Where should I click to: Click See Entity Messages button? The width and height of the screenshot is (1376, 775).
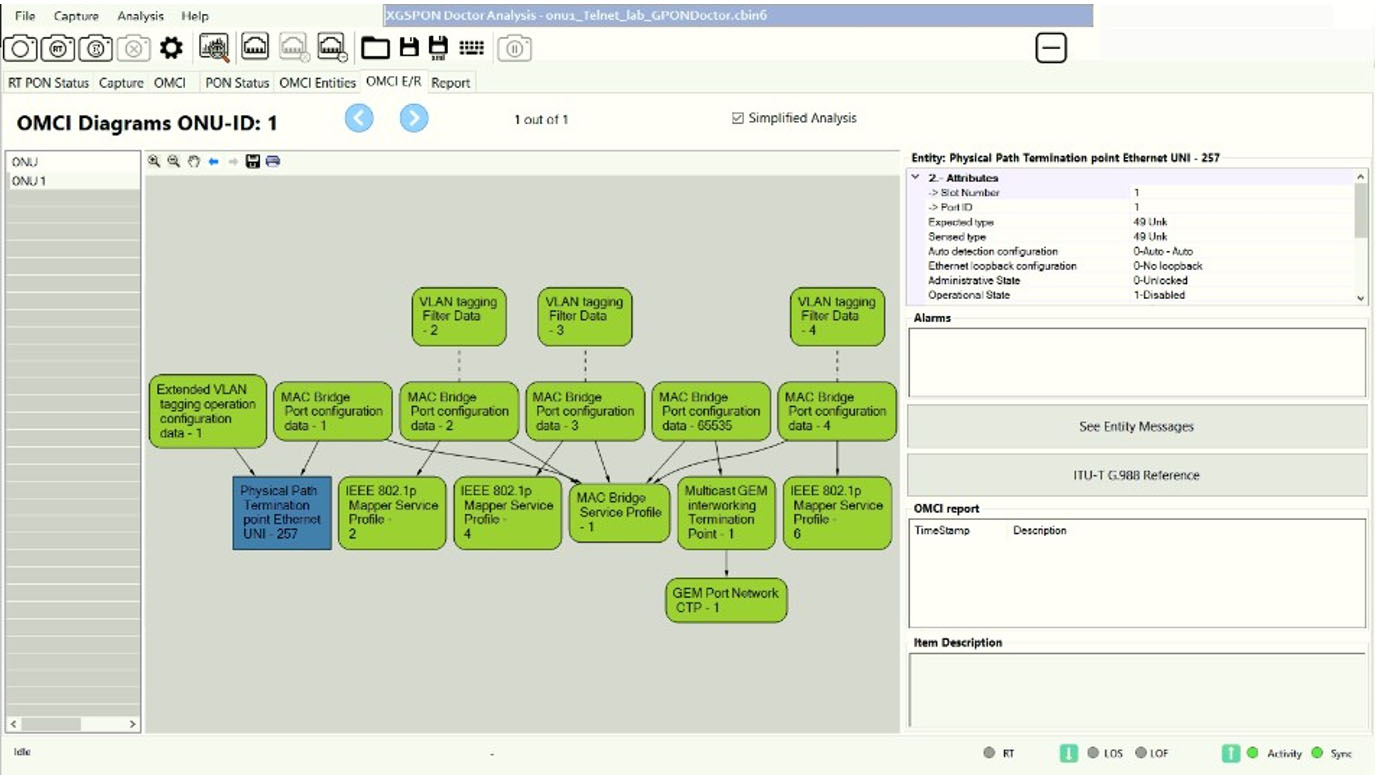[x=1136, y=426]
